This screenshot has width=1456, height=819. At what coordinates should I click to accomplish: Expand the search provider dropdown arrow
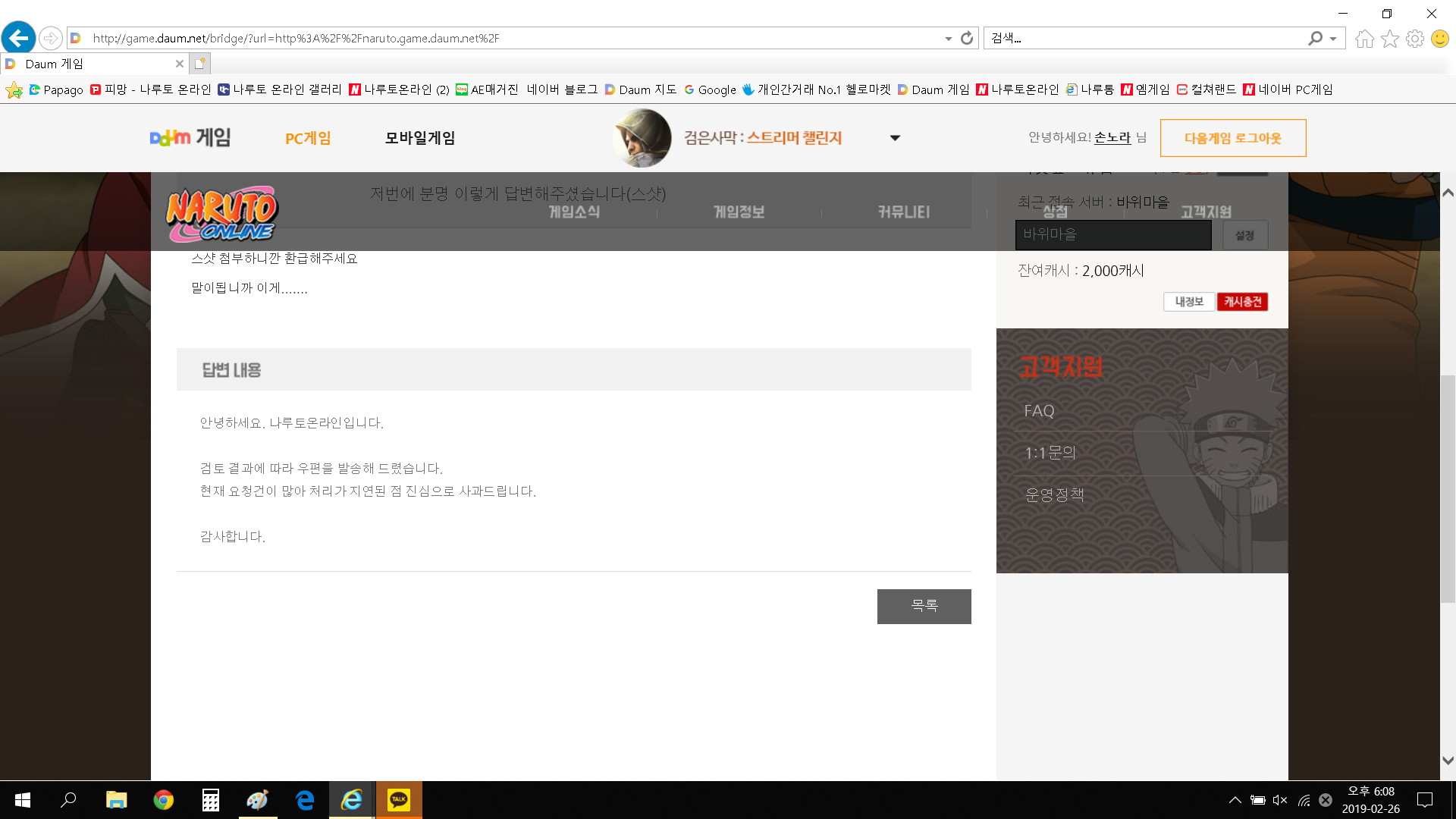[1333, 39]
